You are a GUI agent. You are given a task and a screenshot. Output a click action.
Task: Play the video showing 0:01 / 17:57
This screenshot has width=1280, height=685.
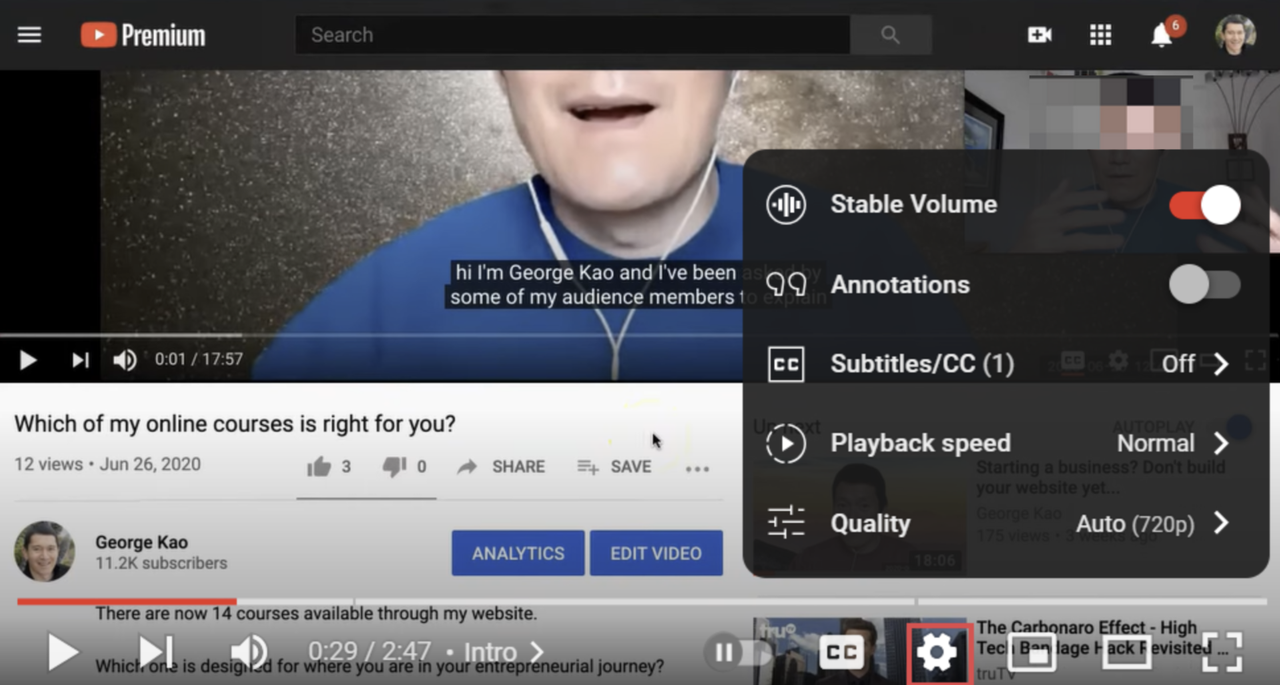click(28, 360)
